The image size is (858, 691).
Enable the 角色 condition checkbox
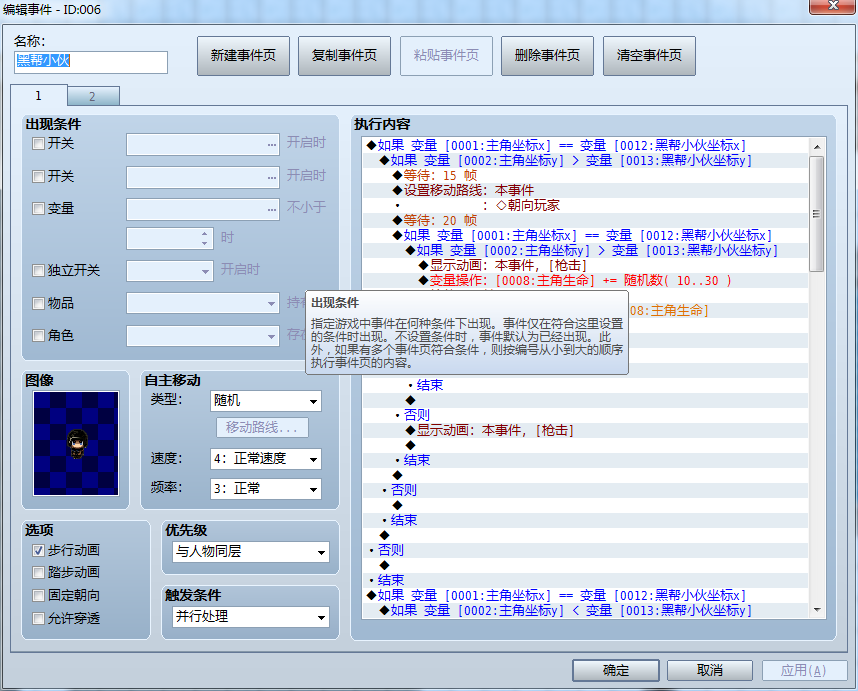(38, 335)
